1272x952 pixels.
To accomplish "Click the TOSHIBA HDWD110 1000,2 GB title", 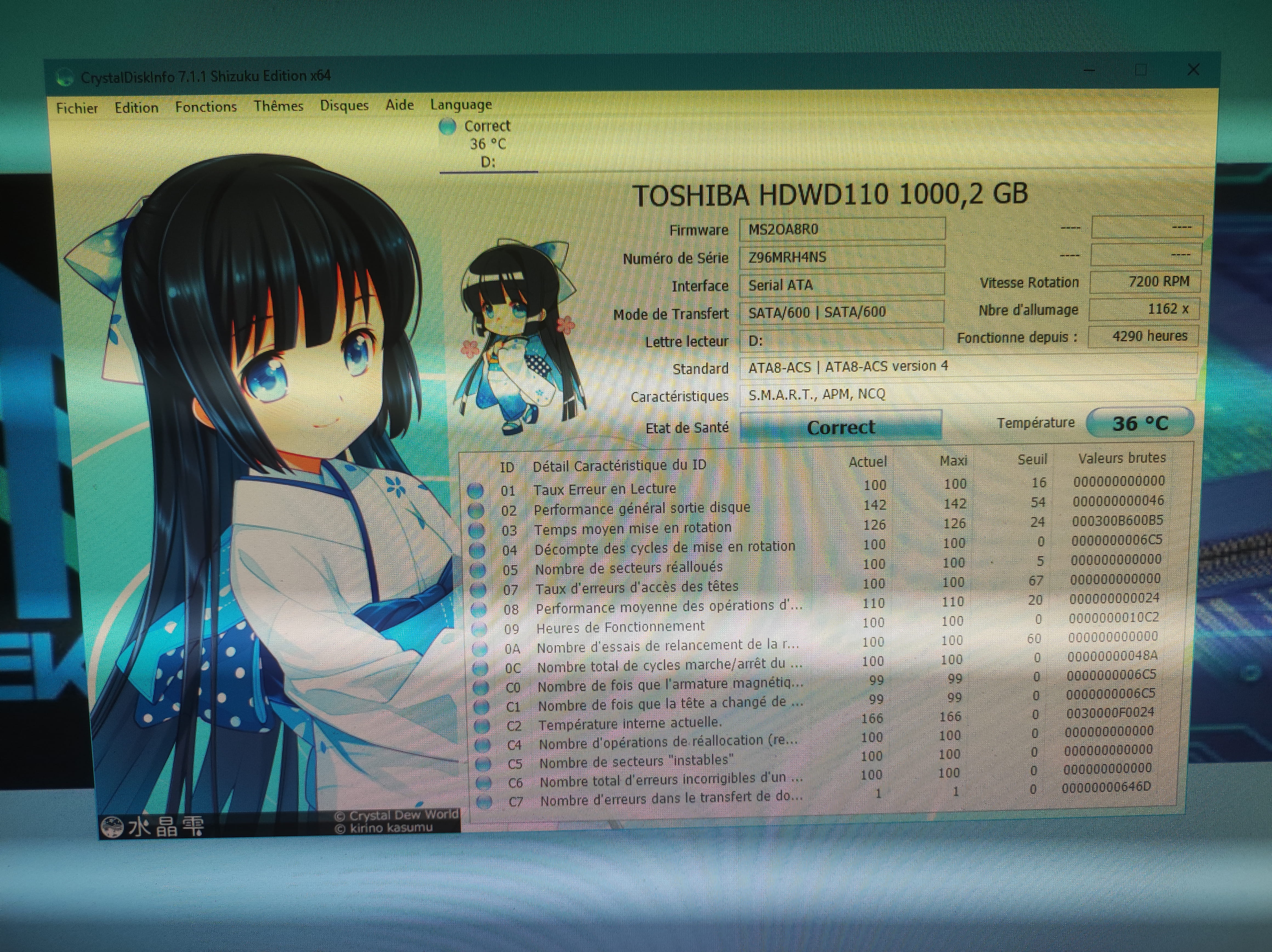I will [x=830, y=194].
